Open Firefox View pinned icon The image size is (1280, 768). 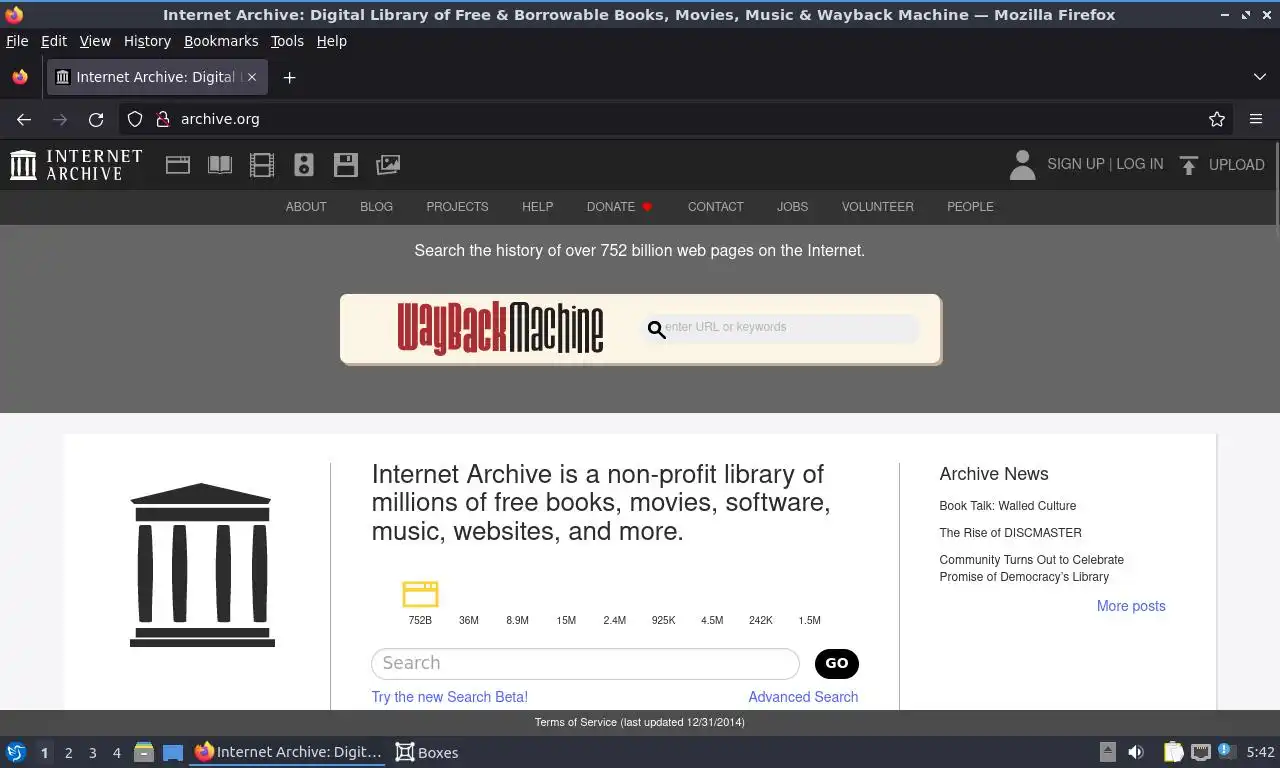(20, 77)
